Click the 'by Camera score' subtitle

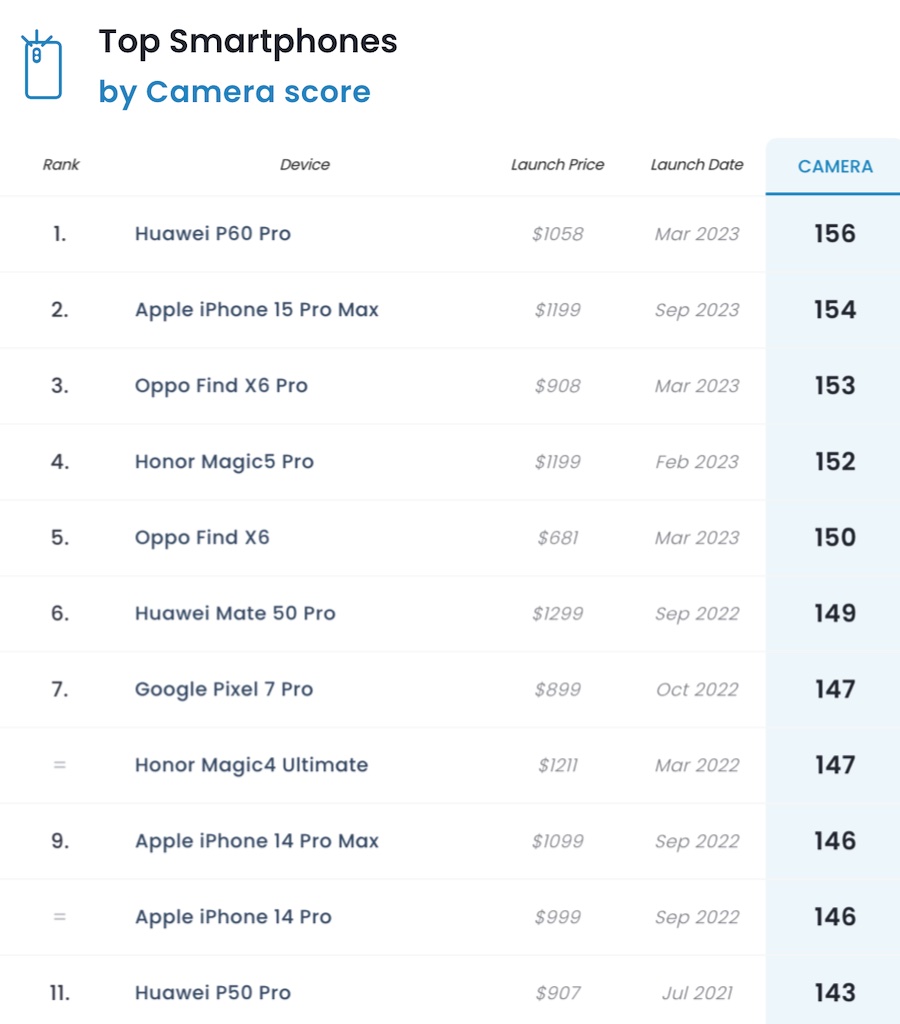click(x=234, y=92)
